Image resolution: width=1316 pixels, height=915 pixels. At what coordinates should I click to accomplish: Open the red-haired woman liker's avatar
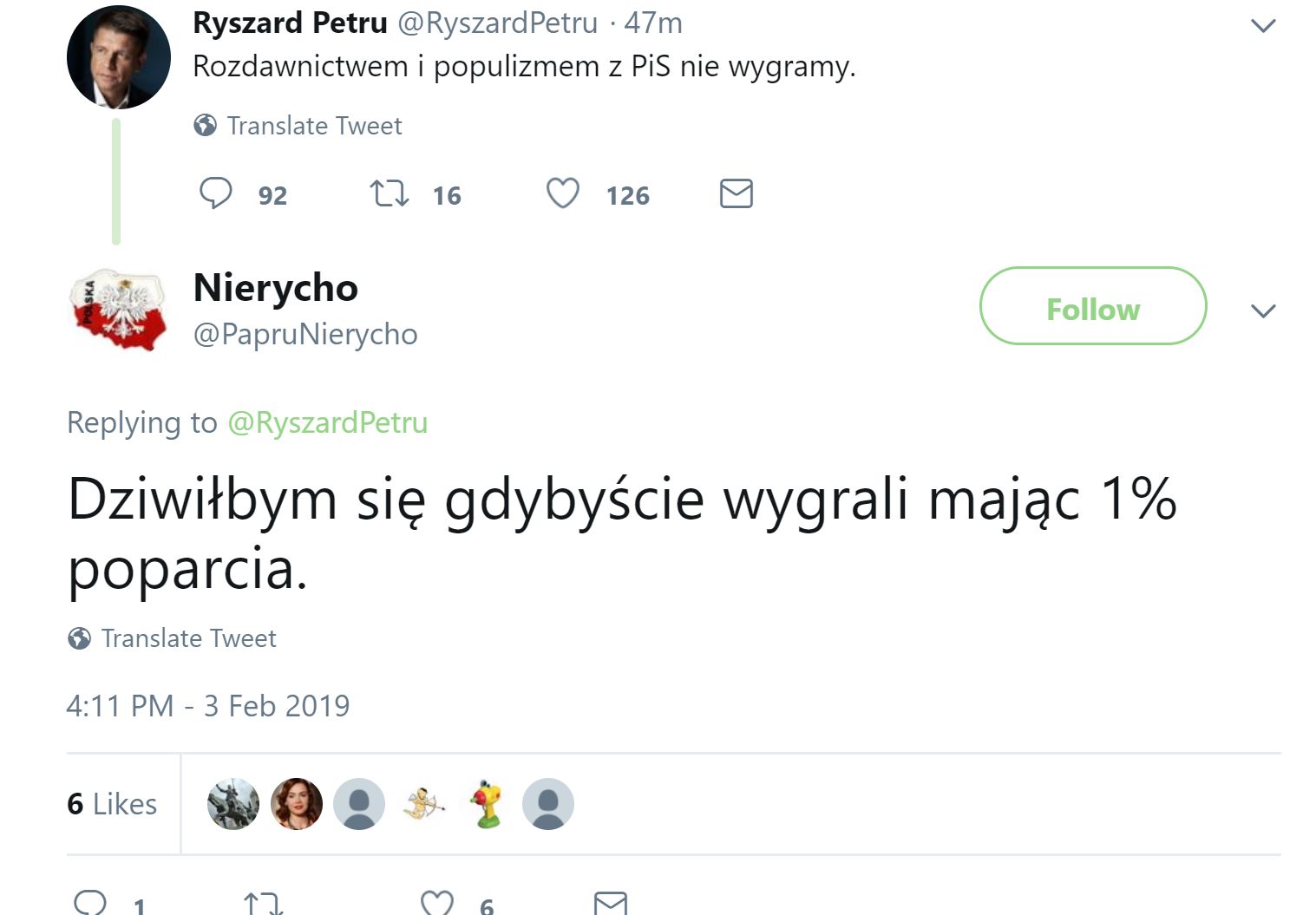pyautogui.click(x=297, y=804)
